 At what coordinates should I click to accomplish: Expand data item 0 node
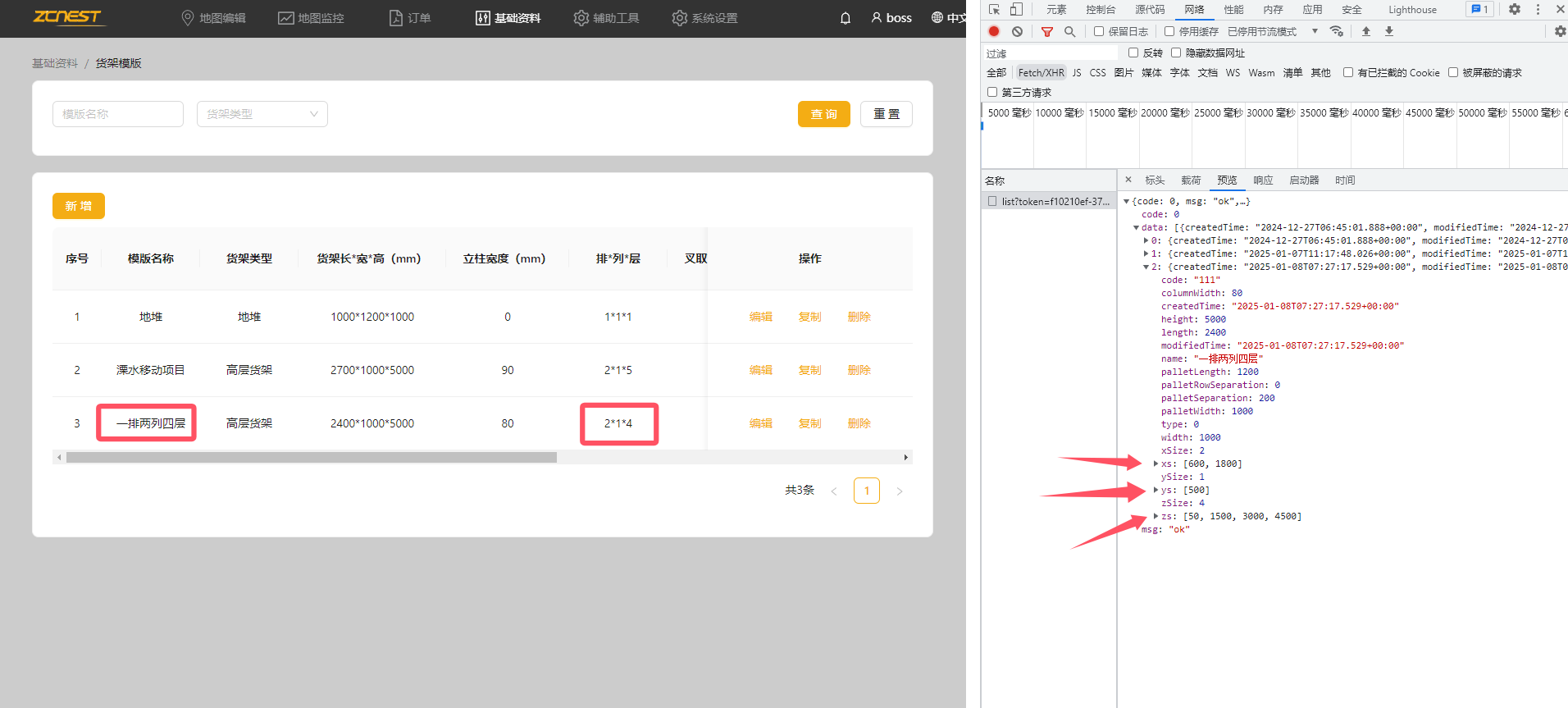point(1146,240)
